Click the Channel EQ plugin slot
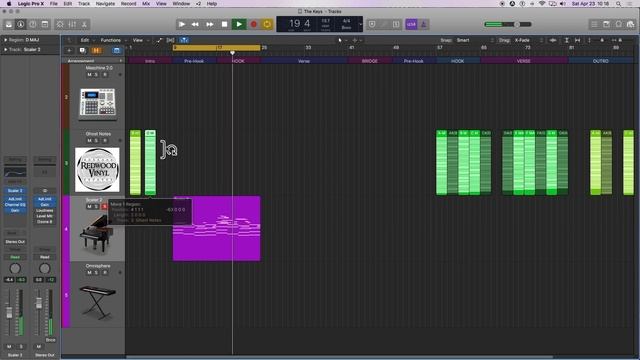The width and height of the screenshot is (640, 360). (15, 204)
